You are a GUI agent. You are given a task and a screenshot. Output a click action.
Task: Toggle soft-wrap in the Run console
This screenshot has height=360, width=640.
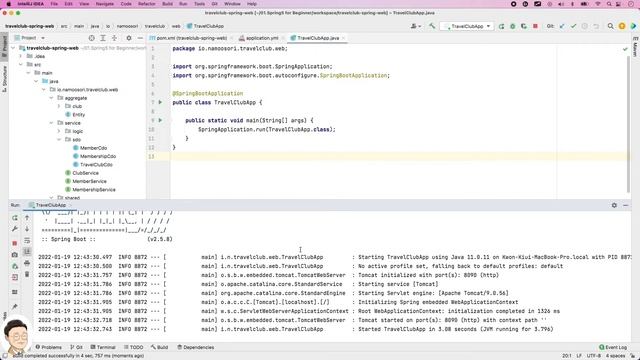27,240
